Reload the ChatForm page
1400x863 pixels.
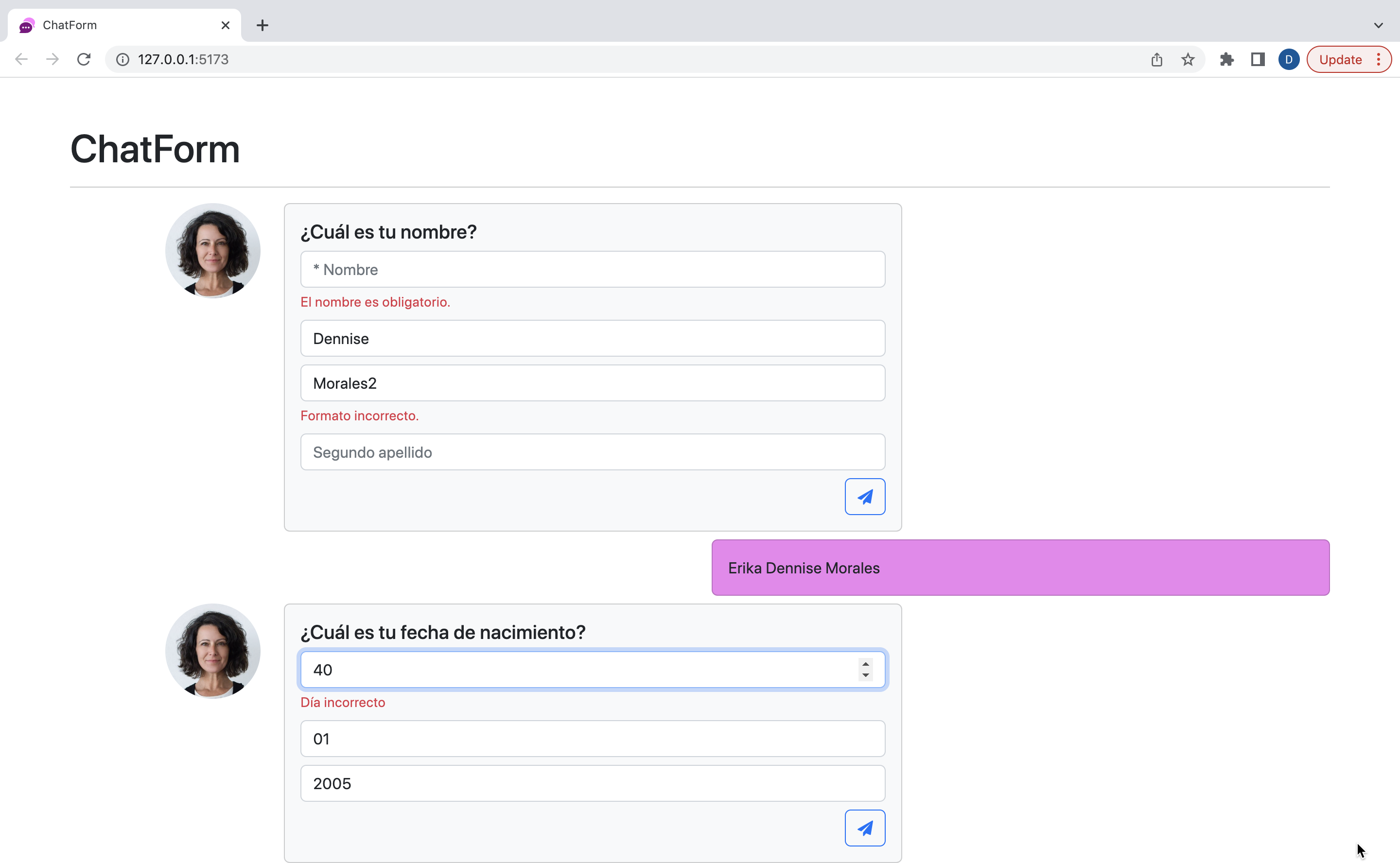(x=83, y=59)
